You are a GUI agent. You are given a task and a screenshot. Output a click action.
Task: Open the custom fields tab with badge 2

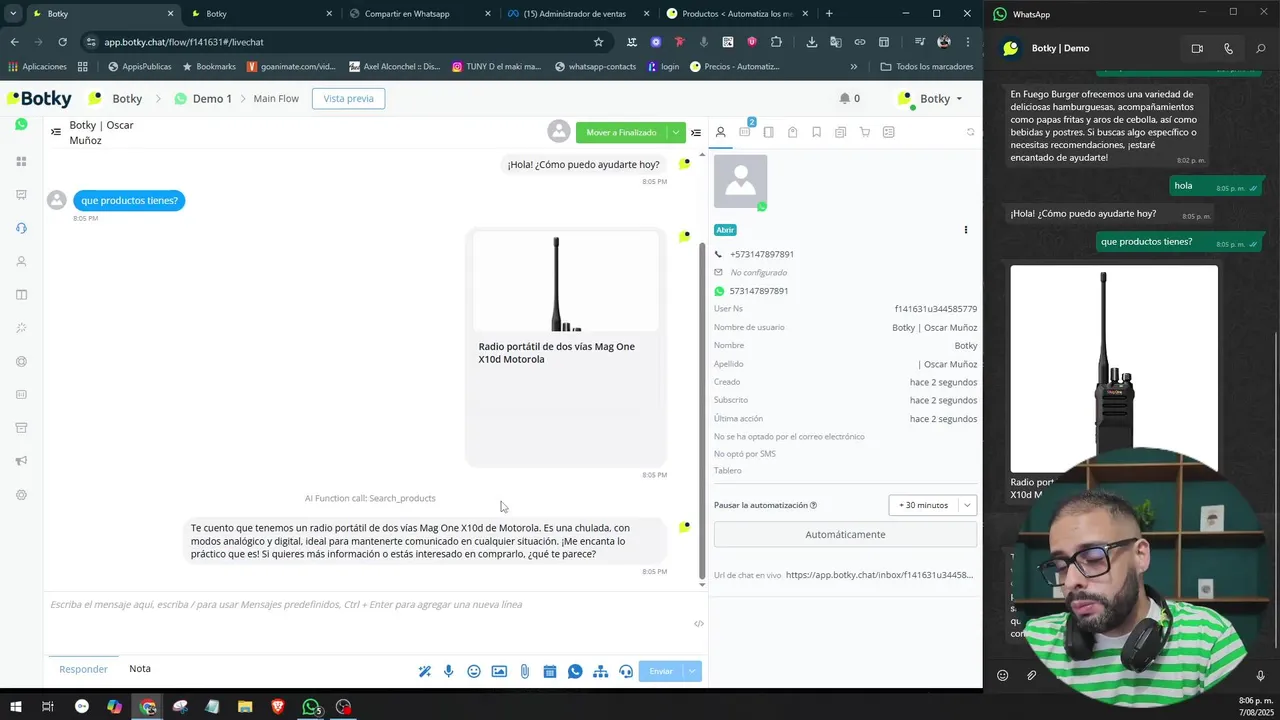(745, 131)
